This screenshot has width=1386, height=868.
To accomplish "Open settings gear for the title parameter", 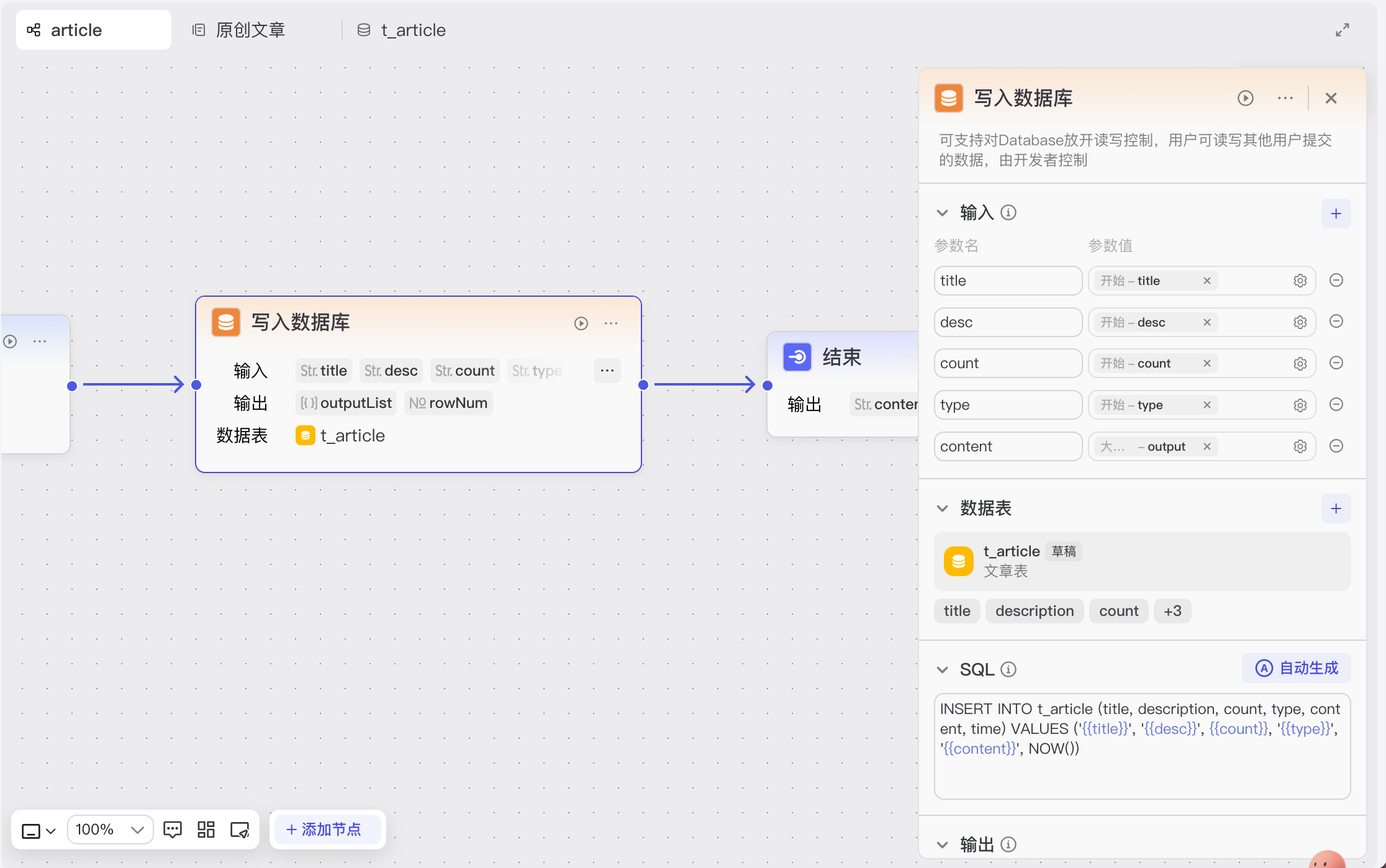I will (1300, 281).
